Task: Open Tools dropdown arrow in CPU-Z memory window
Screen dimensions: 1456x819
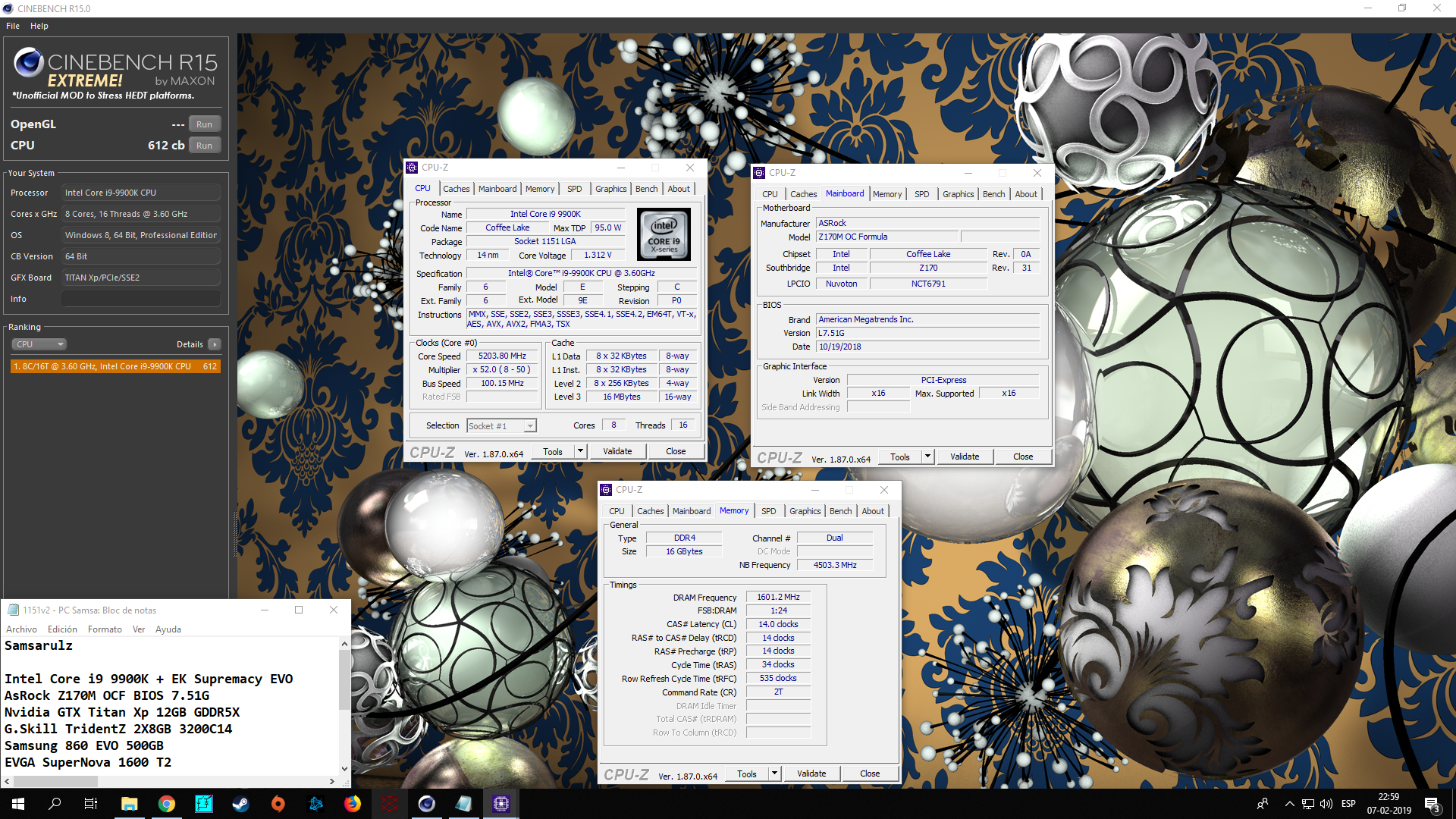Action: coord(774,773)
